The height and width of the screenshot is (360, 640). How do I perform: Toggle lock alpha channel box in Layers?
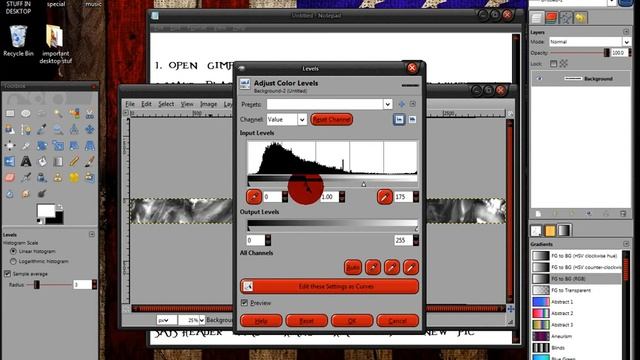pos(564,63)
